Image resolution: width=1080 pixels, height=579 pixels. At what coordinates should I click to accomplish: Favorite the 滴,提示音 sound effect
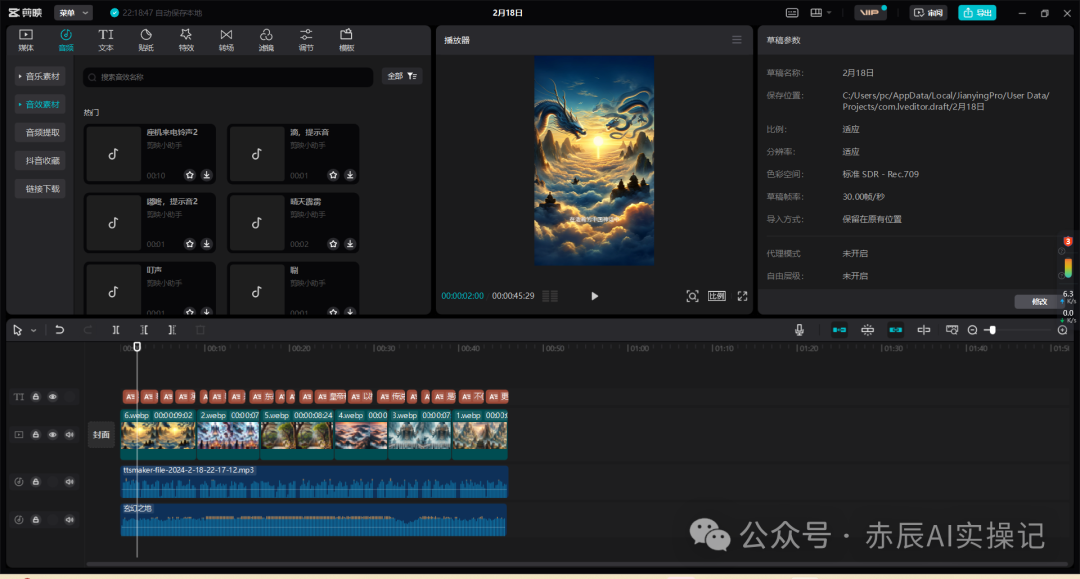333,175
